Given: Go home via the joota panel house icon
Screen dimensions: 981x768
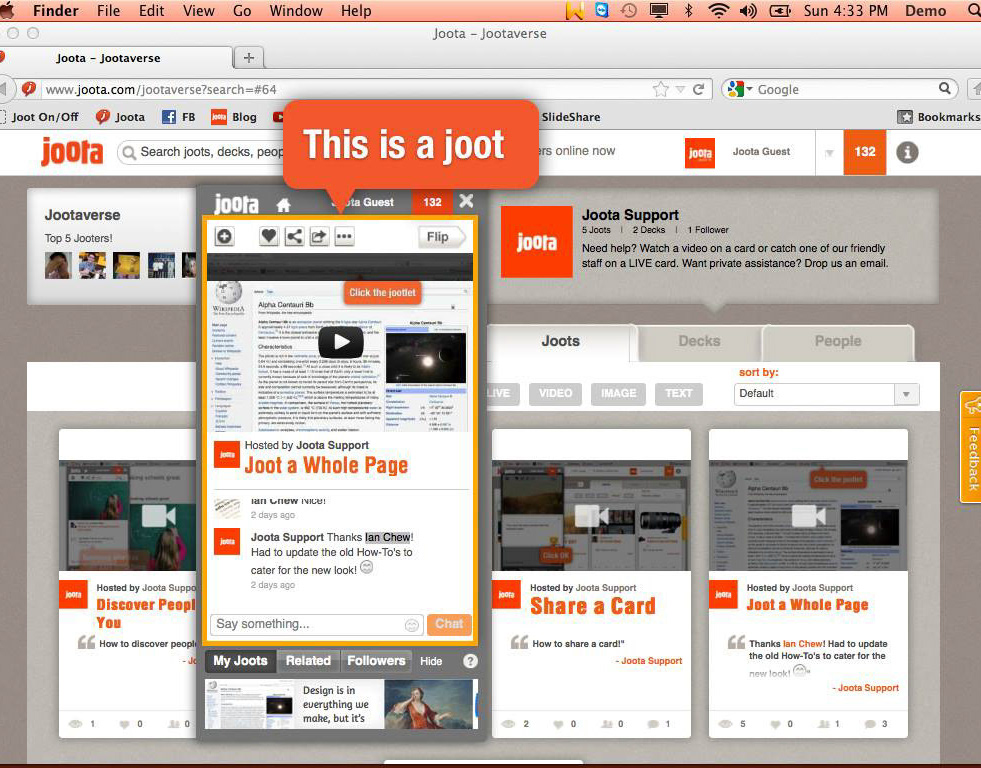Looking at the screenshot, I should click(283, 205).
